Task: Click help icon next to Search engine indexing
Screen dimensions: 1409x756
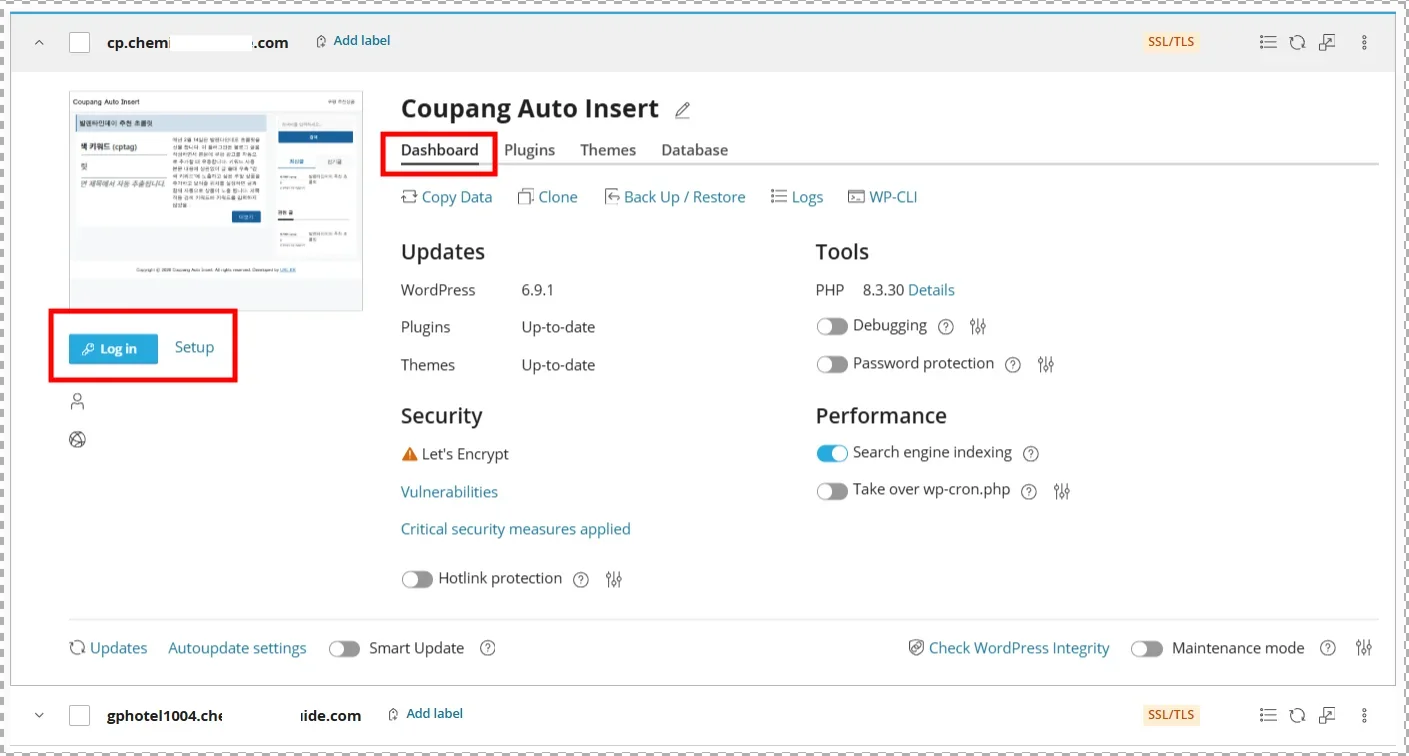Action: click(x=1031, y=453)
